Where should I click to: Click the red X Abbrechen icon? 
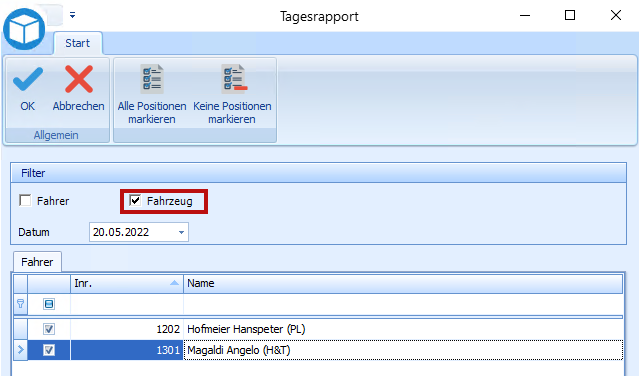(x=79, y=79)
